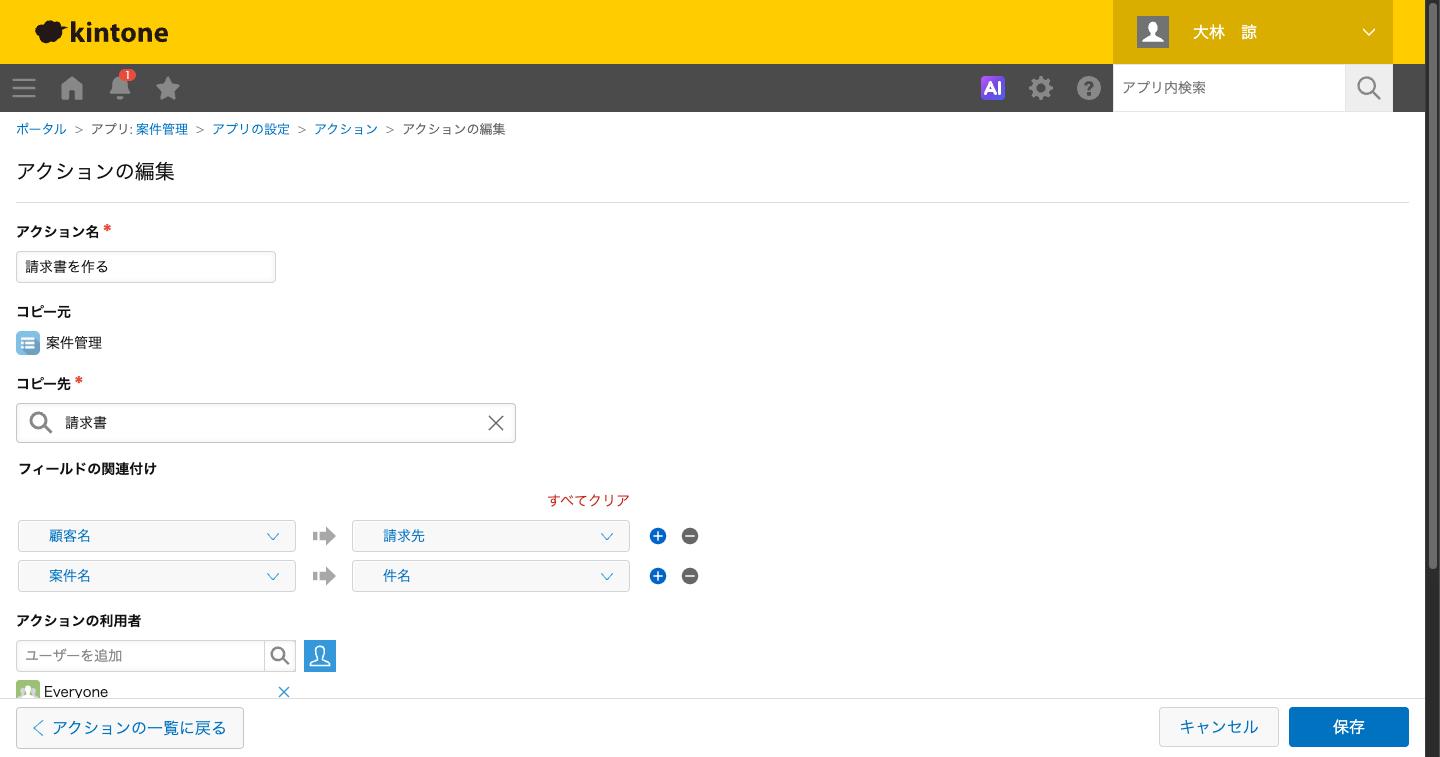The width and height of the screenshot is (1440, 757).
Task: Search users with the magnifier button
Action: tap(280, 656)
